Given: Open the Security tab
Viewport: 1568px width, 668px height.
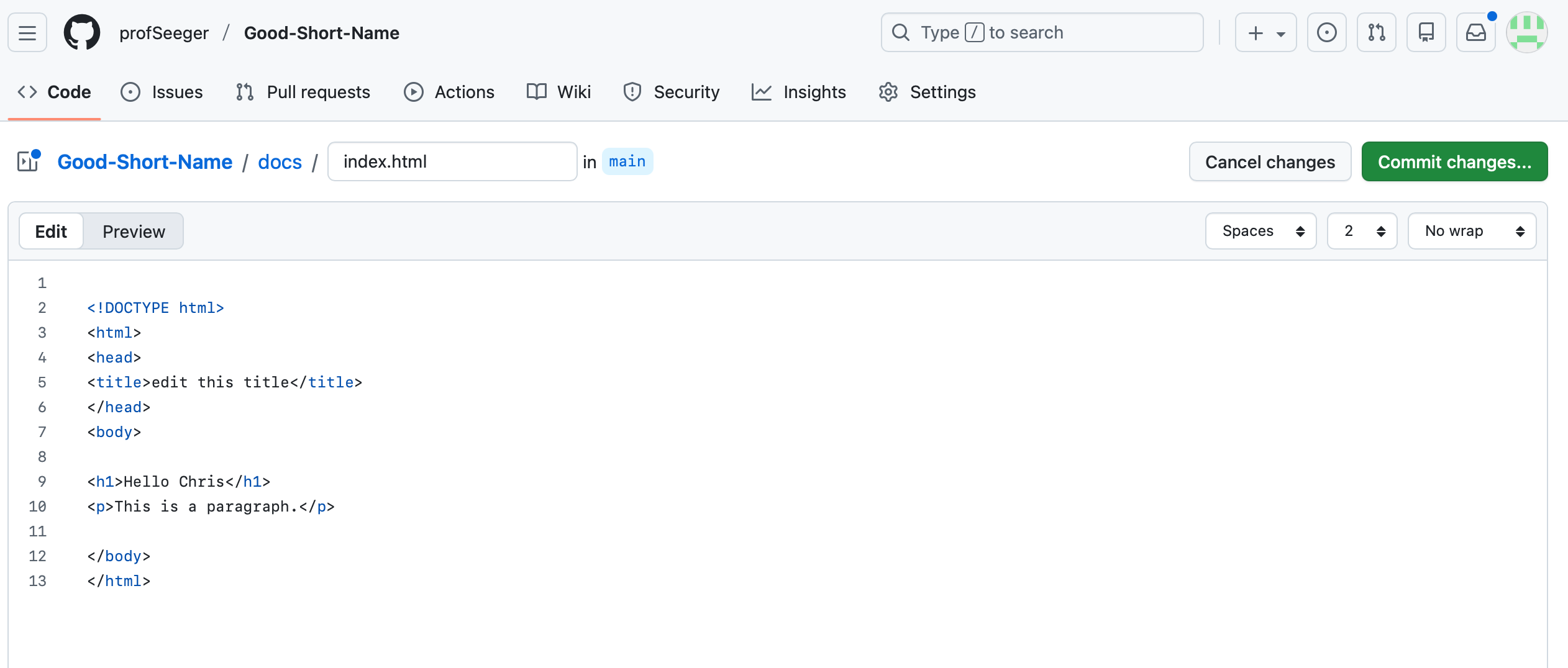Looking at the screenshot, I should click(671, 92).
